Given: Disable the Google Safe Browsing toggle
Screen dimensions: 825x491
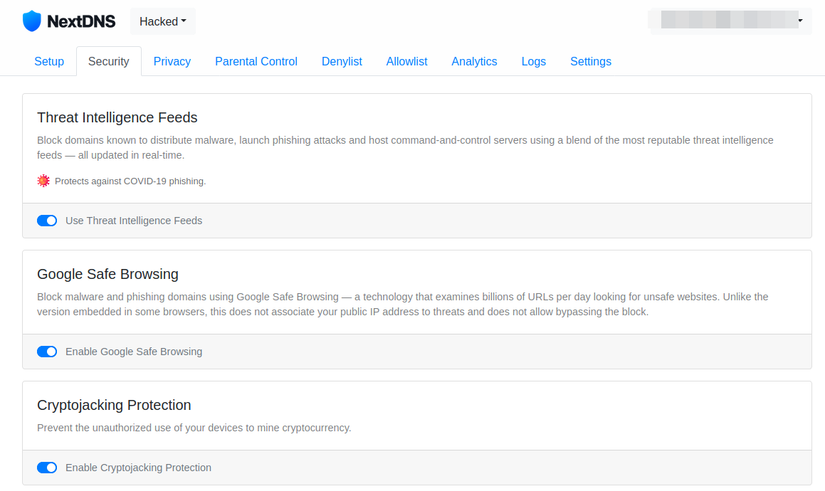Looking at the screenshot, I should coord(47,351).
